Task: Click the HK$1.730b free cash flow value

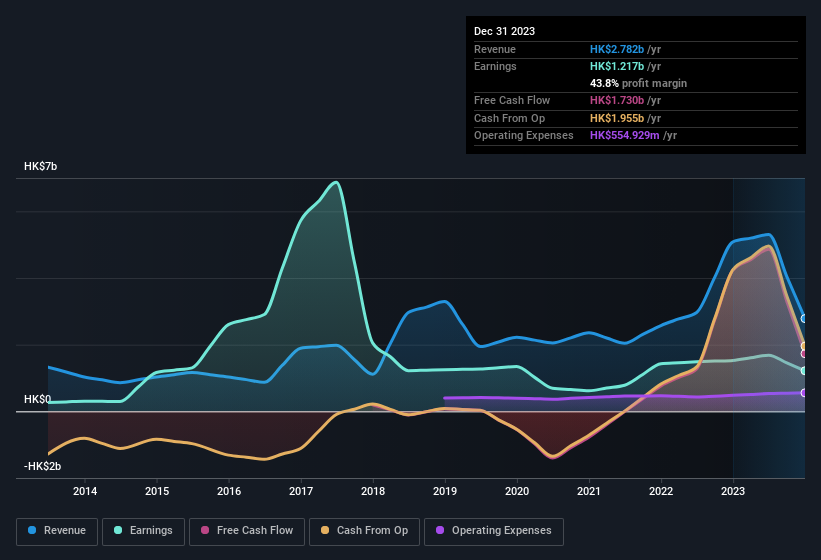Action: coord(617,100)
